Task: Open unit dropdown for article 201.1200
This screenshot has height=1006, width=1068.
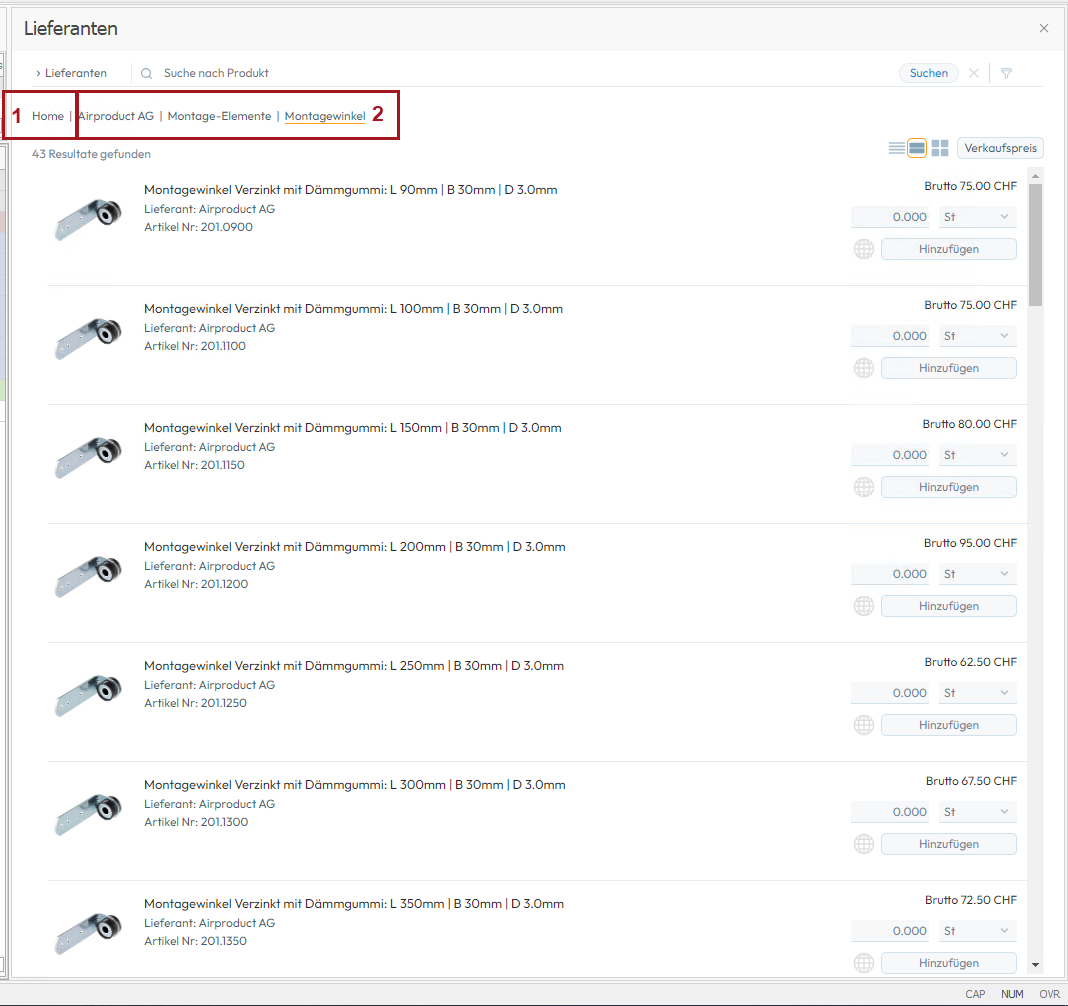Action: tap(977, 574)
